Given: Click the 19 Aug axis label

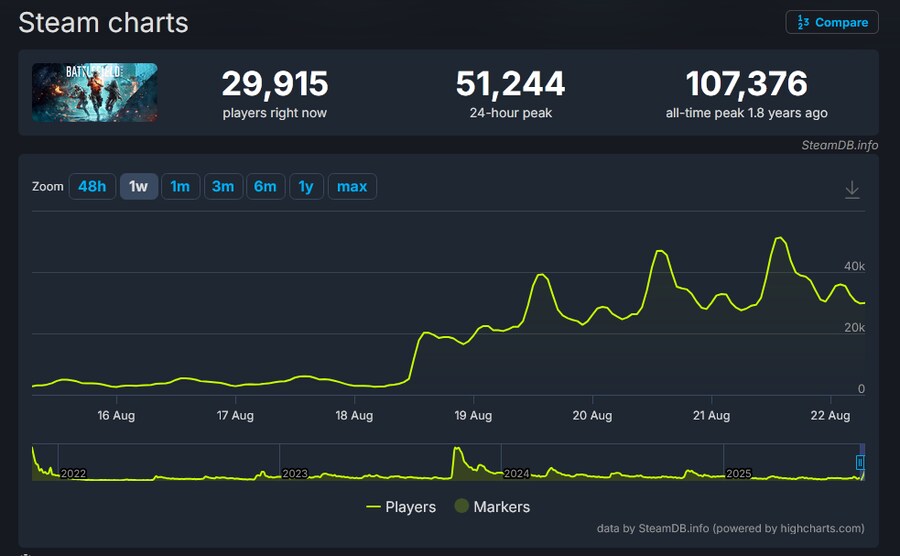Looking at the screenshot, I should 473,415.
